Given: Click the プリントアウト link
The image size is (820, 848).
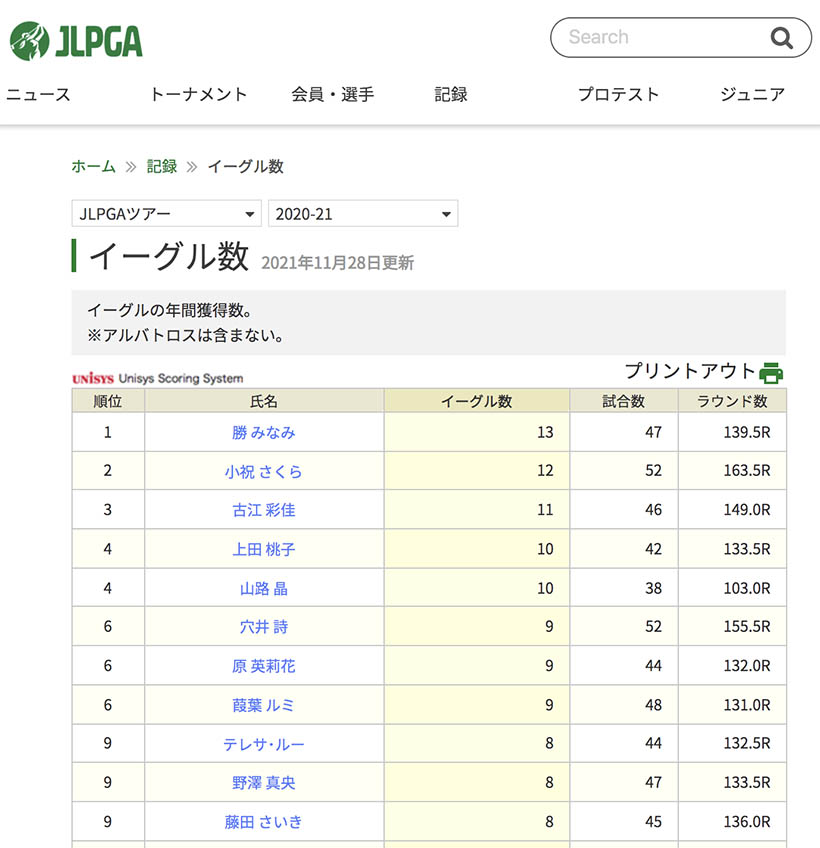Looking at the screenshot, I should (x=690, y=371).
